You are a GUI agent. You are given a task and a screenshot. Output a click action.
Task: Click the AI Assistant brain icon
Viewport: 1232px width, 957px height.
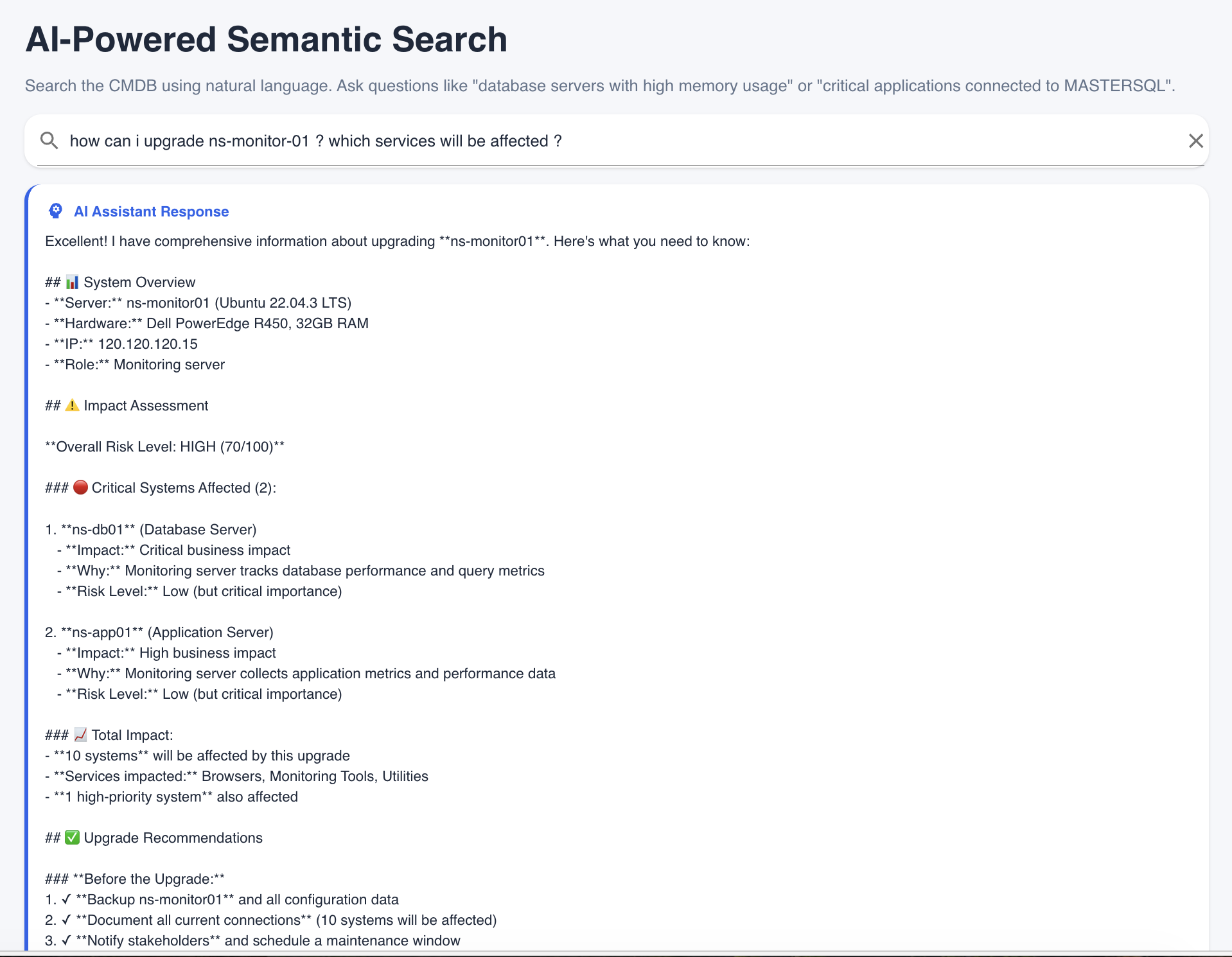tap(56, 211)
